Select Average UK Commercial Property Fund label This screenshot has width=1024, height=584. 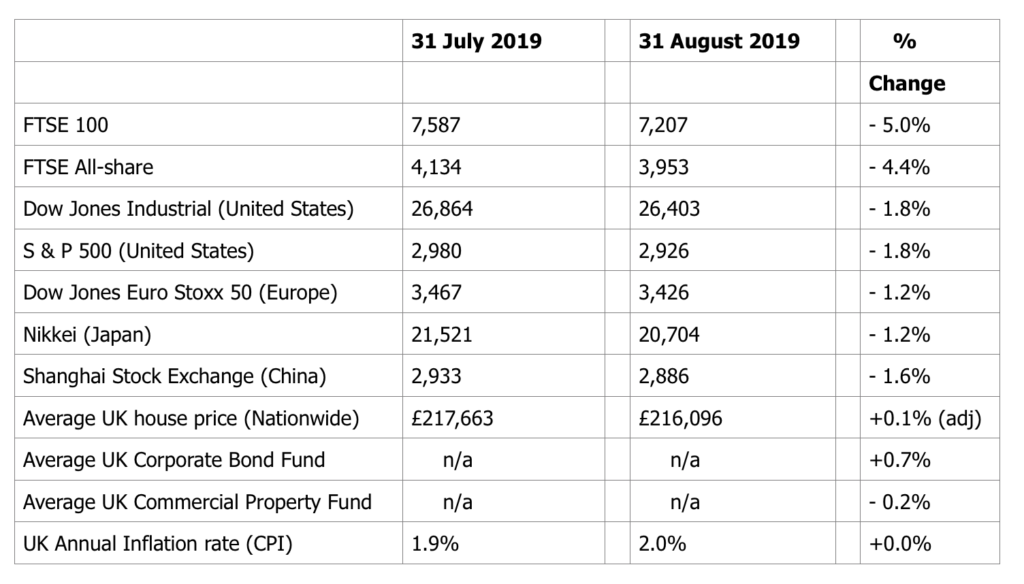coord(197,502)
